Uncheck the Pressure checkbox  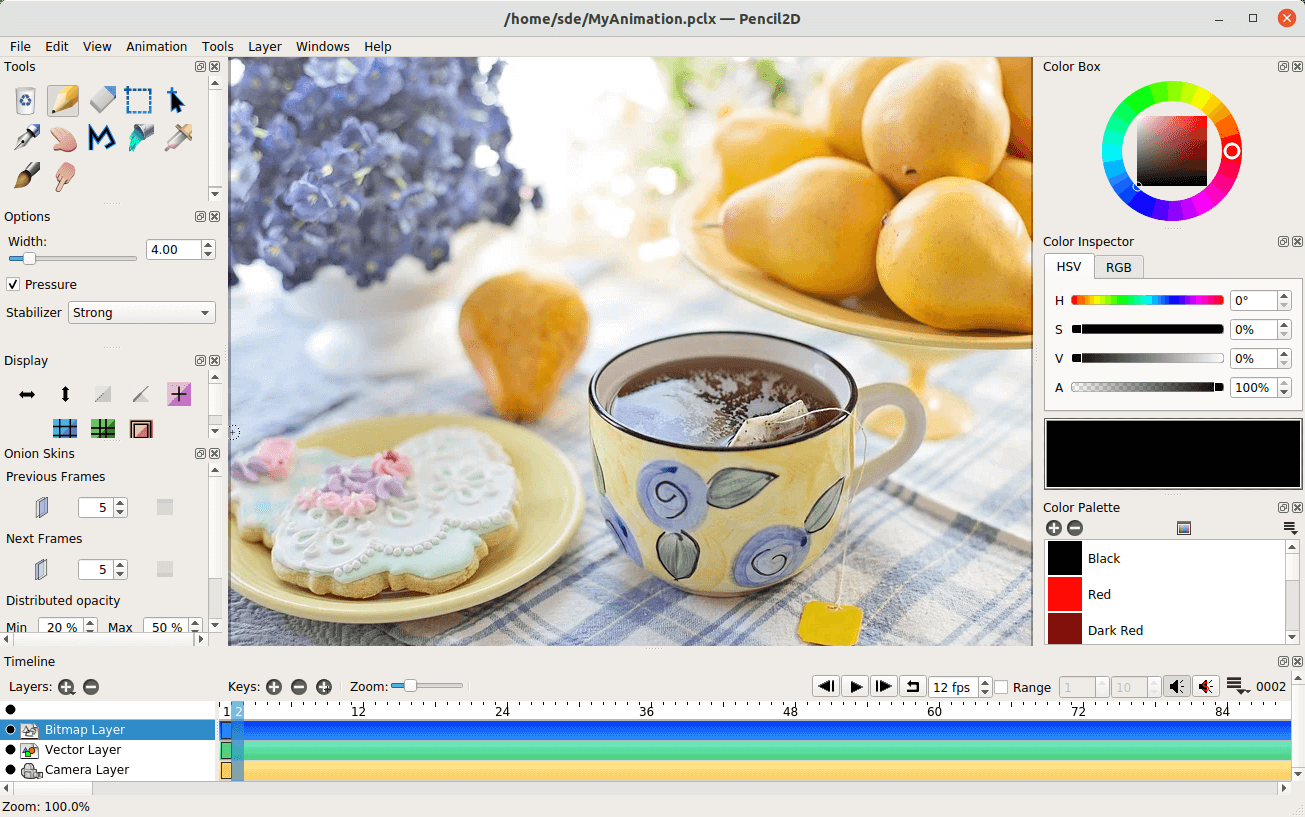click(x=14, y=285)
